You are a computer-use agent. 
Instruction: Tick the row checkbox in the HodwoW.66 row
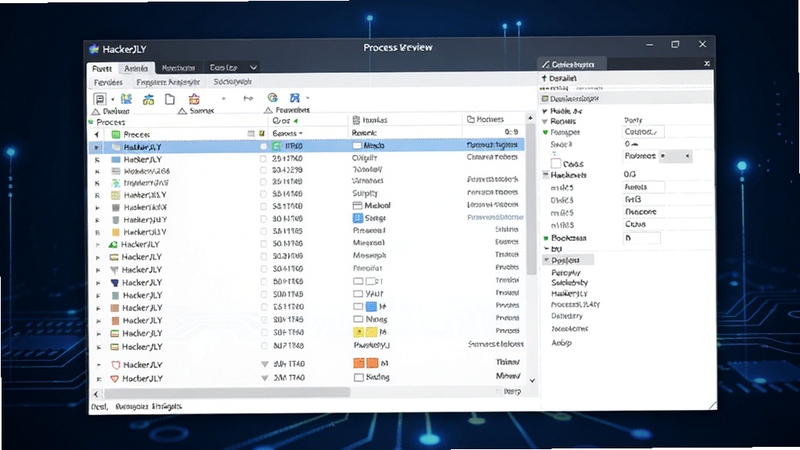click(263, 170)
